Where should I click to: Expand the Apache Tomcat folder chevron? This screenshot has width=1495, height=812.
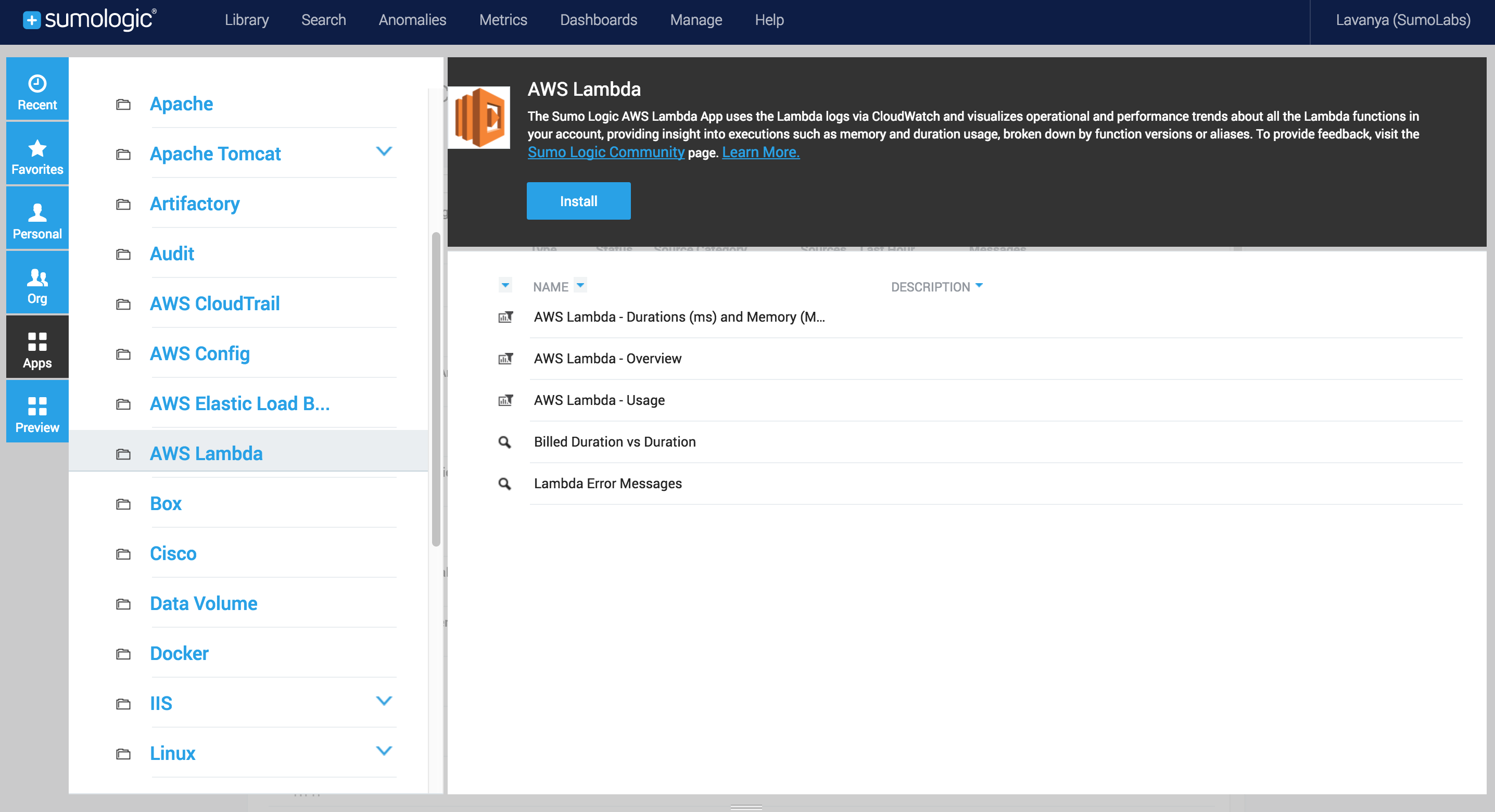pos(384,151)
